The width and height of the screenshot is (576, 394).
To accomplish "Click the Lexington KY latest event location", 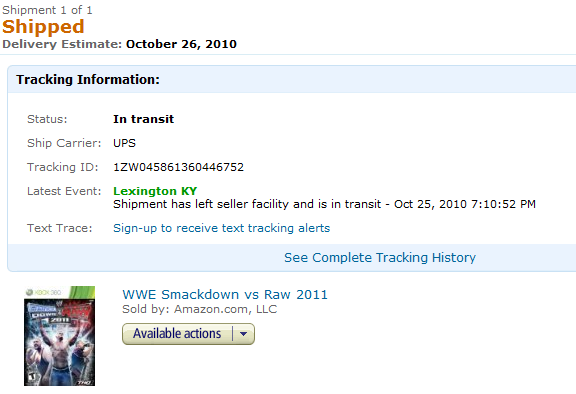I will tap(155, 191).
